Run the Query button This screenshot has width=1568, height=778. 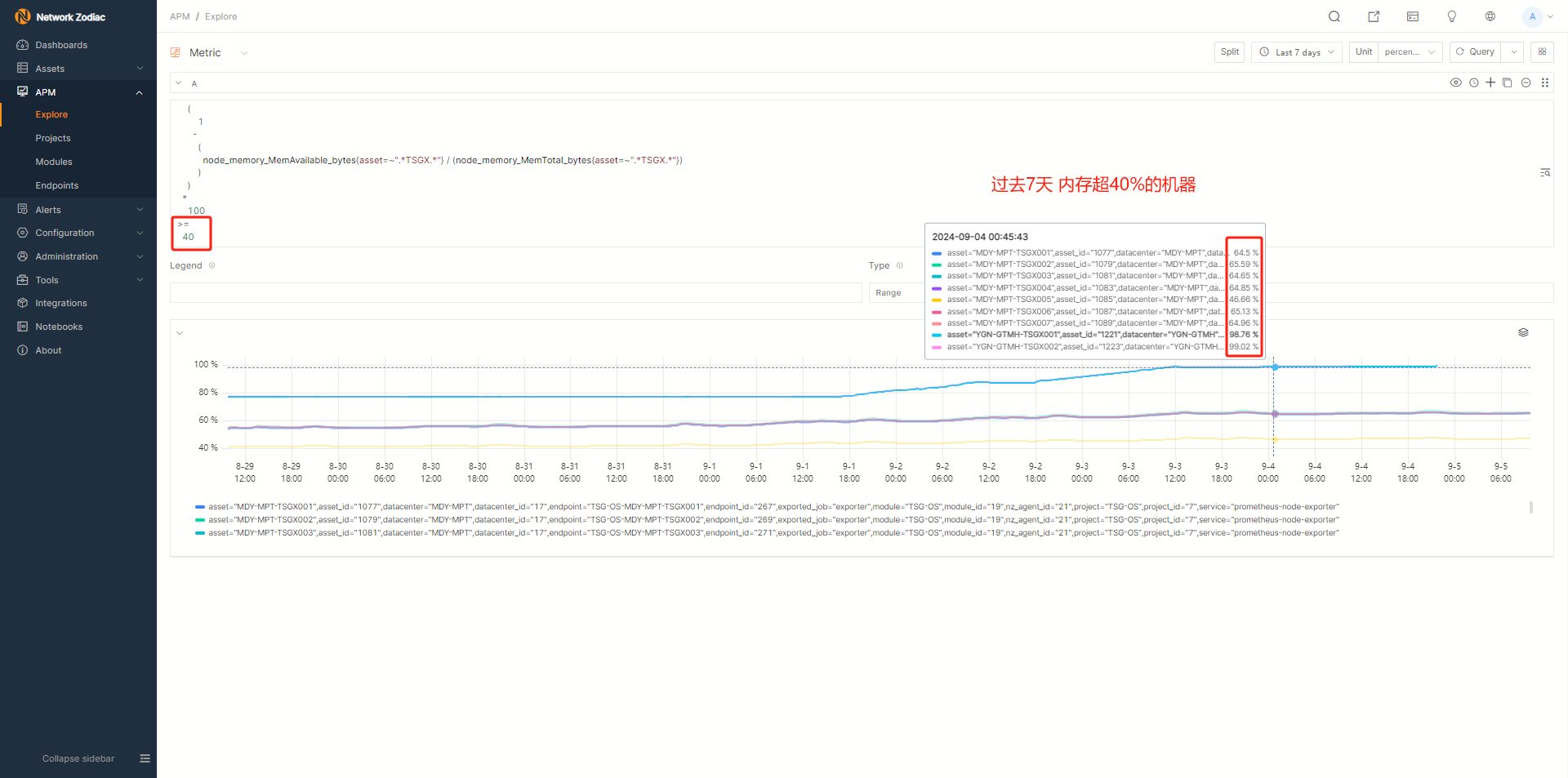[x=1475, y=52]
